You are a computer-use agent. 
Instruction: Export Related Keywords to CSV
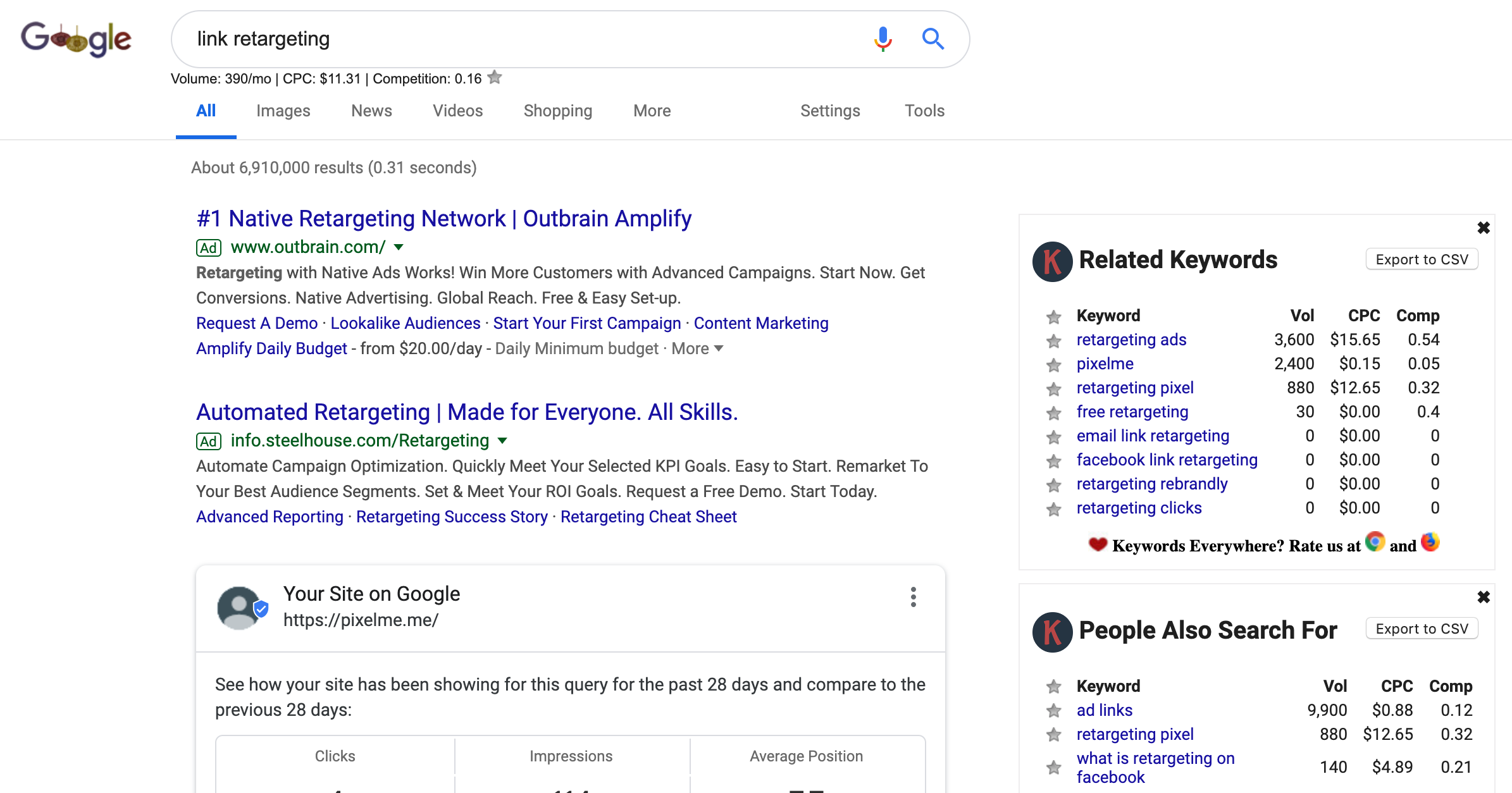click(x=1422, y=259)
